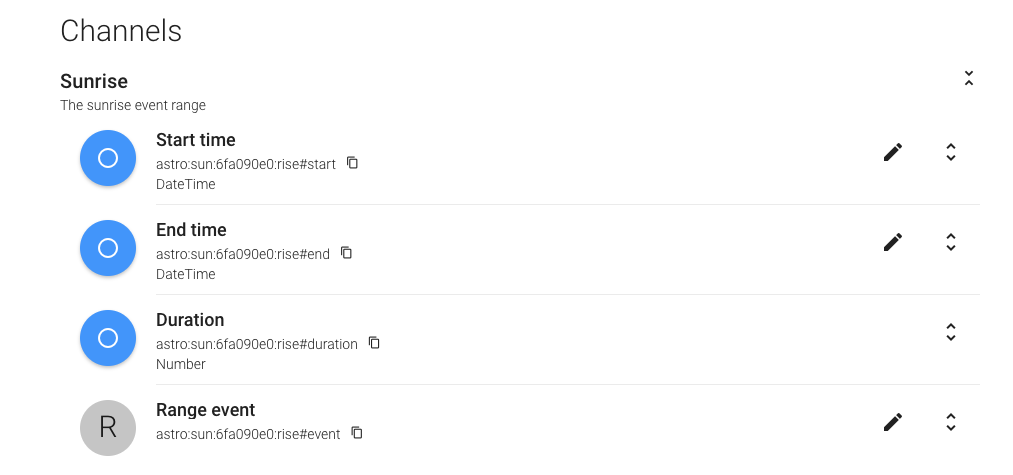Copy the rise#duration channel UID
The image size is (1013, 475).
coord(374,342)
